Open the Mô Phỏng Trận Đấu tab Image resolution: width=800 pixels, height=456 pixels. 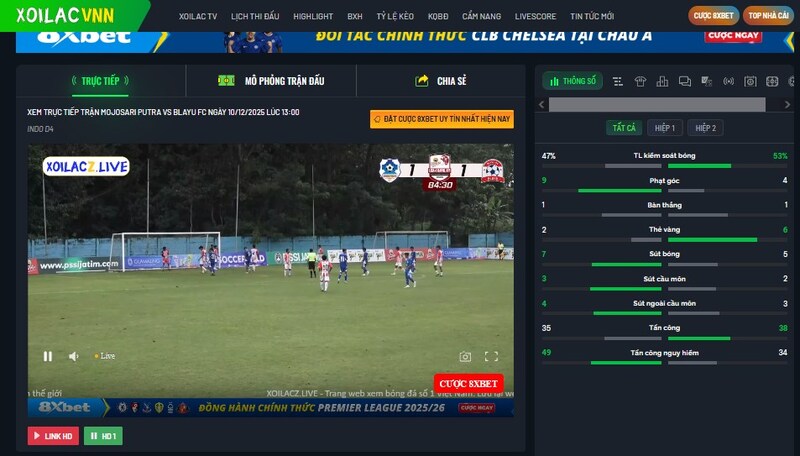271,81
